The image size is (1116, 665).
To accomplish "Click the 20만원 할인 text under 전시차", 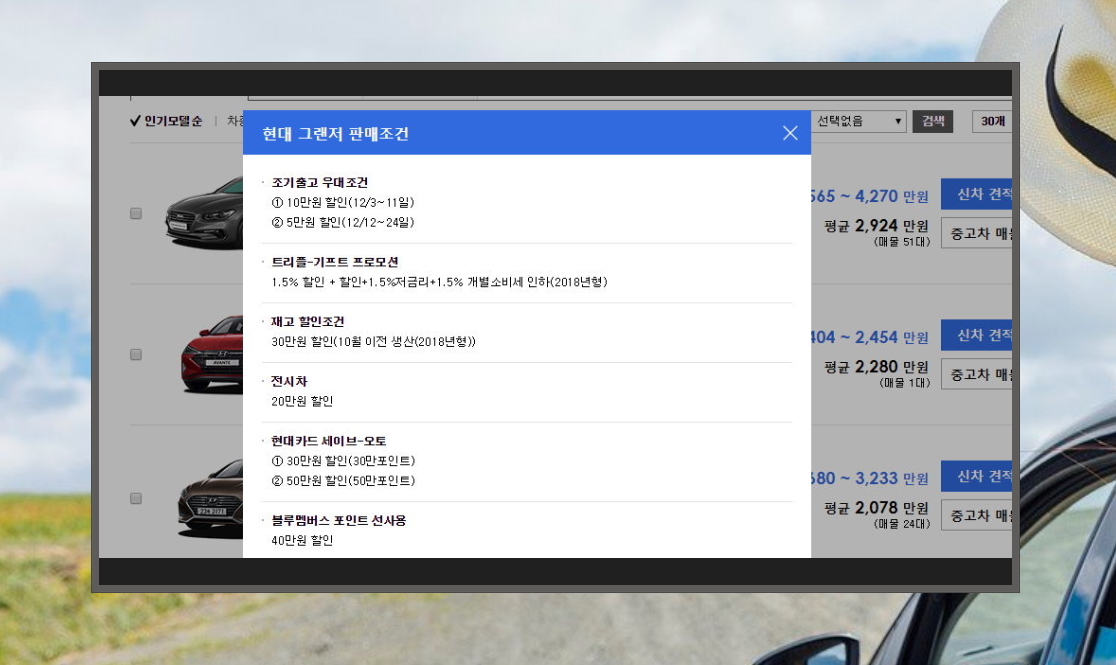I will pos(302,401).
